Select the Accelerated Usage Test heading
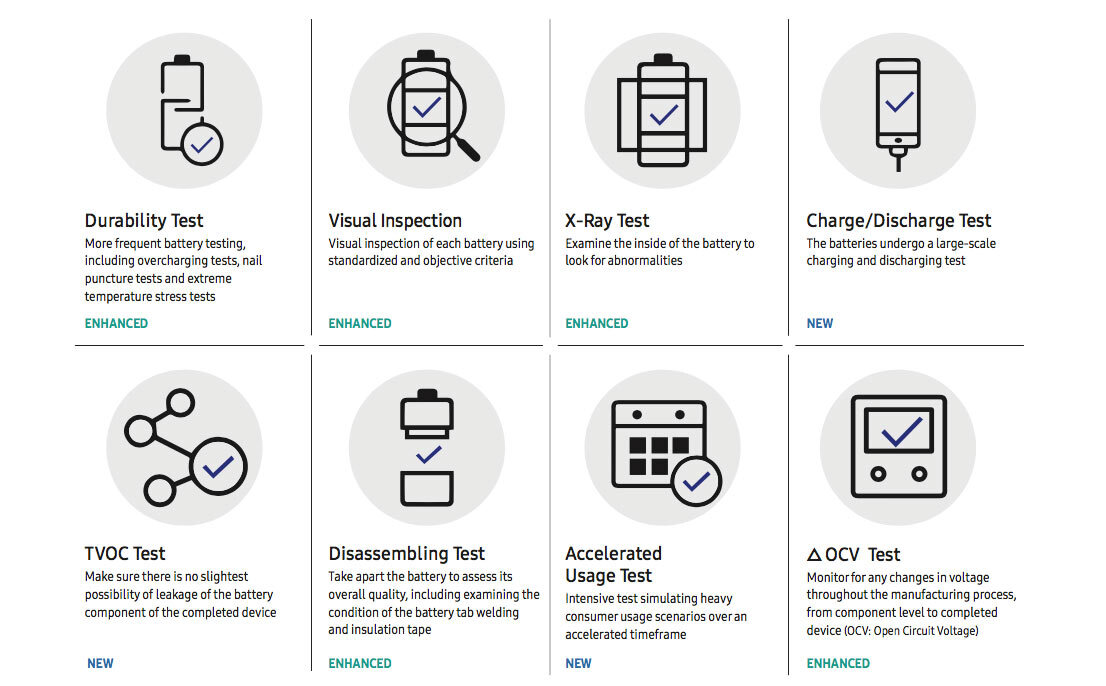The width and height of the screenshot is (1106, 686). pyautogui.click(x=613, y=565)
